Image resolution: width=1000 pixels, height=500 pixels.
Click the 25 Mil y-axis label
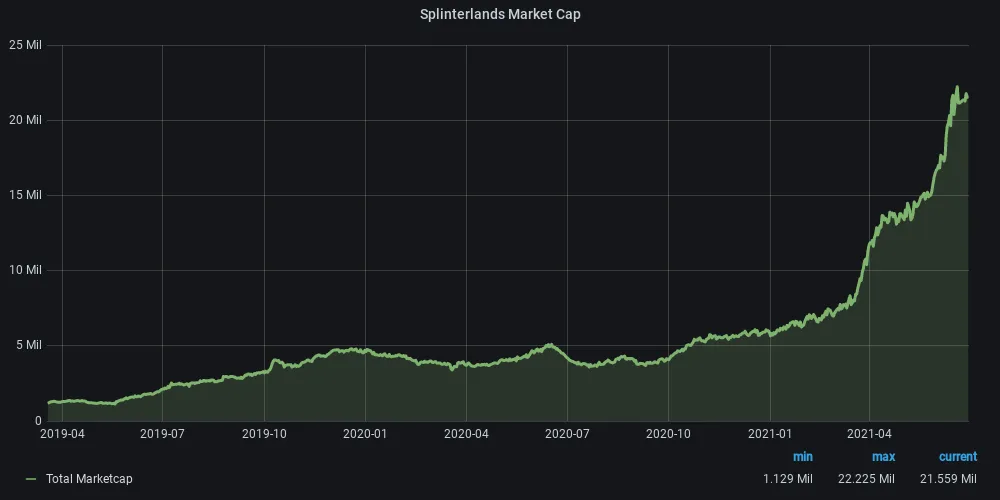25,45
